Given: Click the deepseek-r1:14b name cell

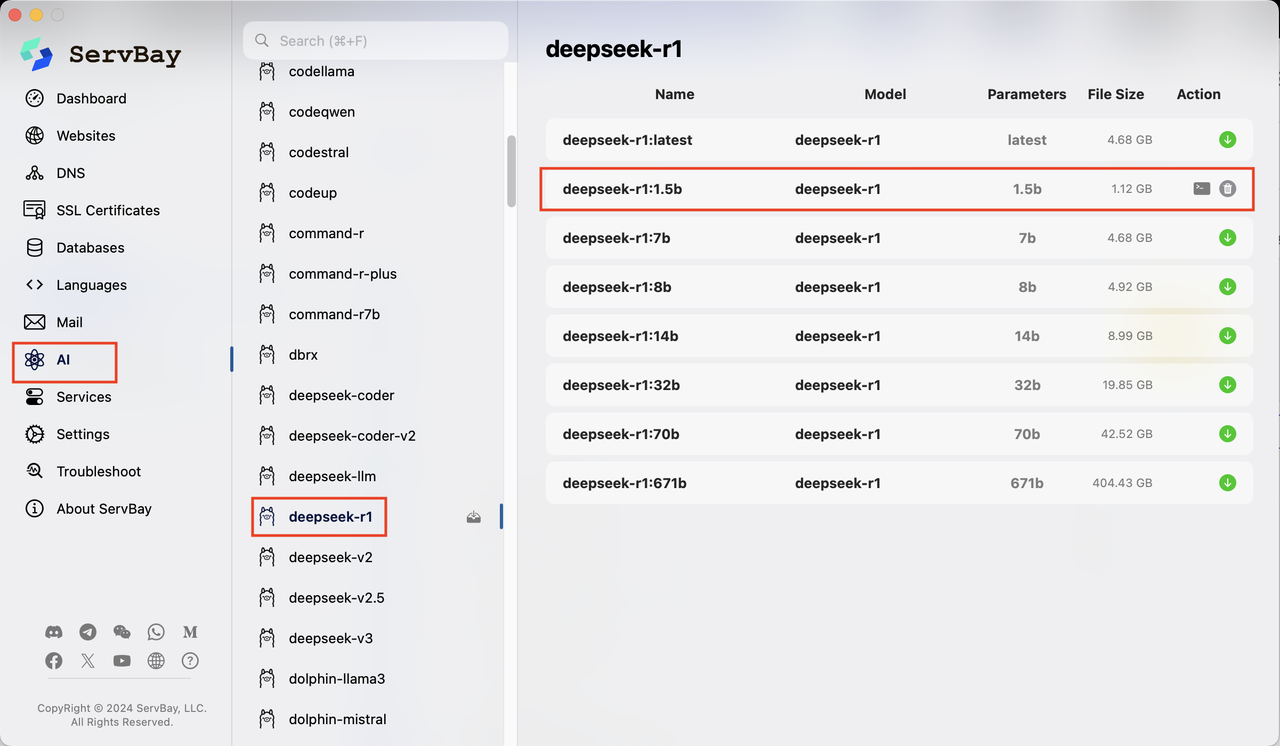Looking at the screenshot, I should click(x=621, y=336).
